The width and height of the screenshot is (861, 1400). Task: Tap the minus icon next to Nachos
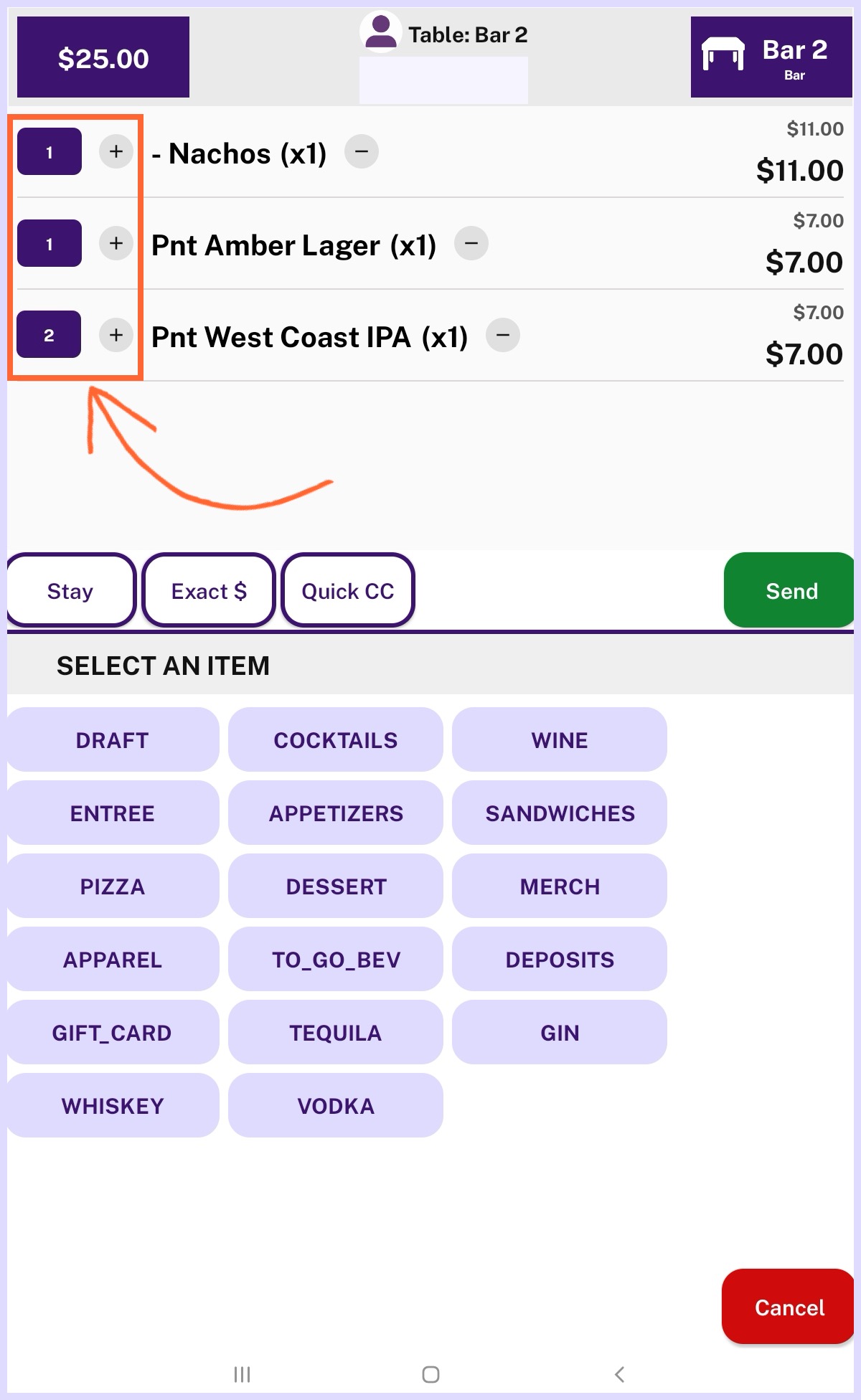click(362, 152)
